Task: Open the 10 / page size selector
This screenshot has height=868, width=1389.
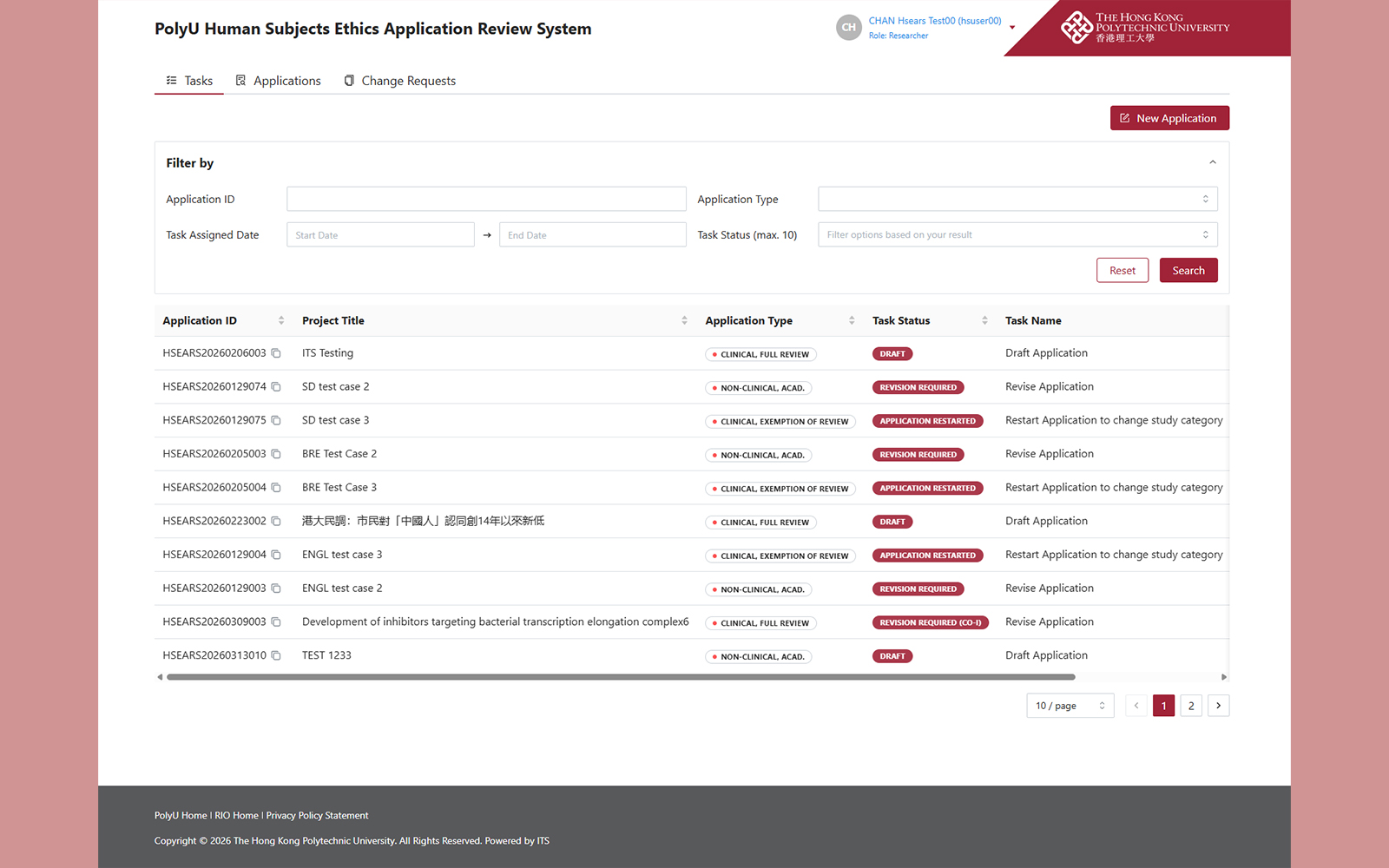Action: coord(1070,706)
